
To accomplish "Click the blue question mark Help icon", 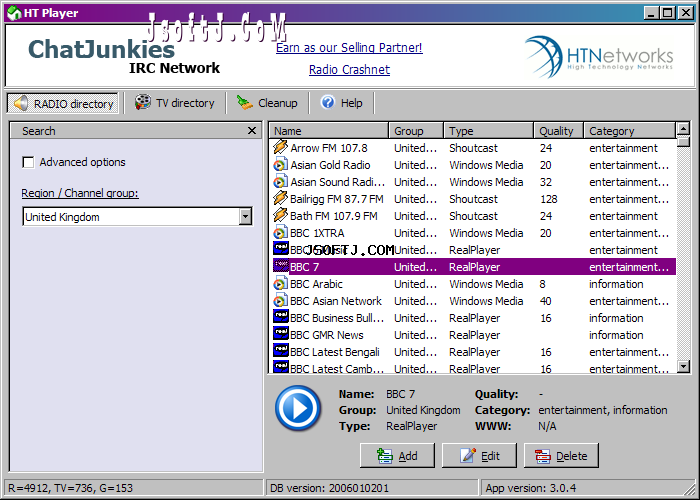I will [x=328, y=102].
